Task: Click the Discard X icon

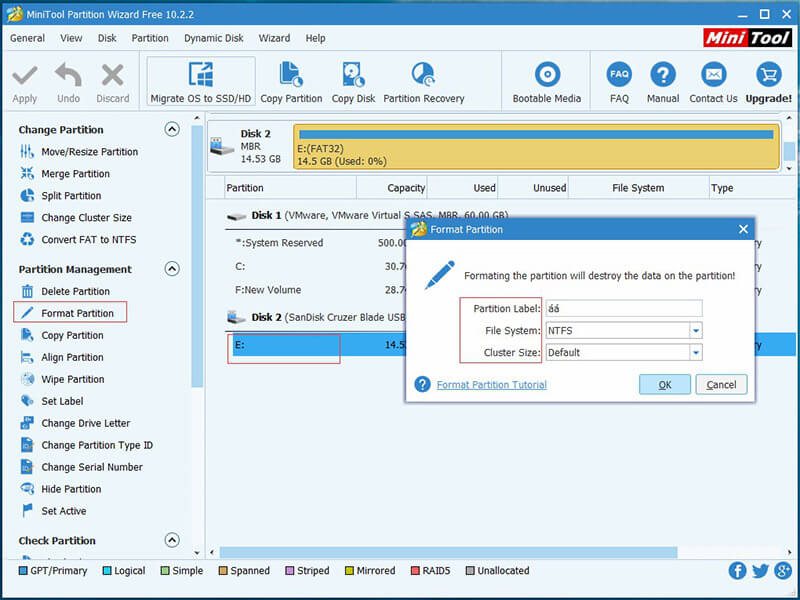Action: pyautogui.click(x=112, y=76)
